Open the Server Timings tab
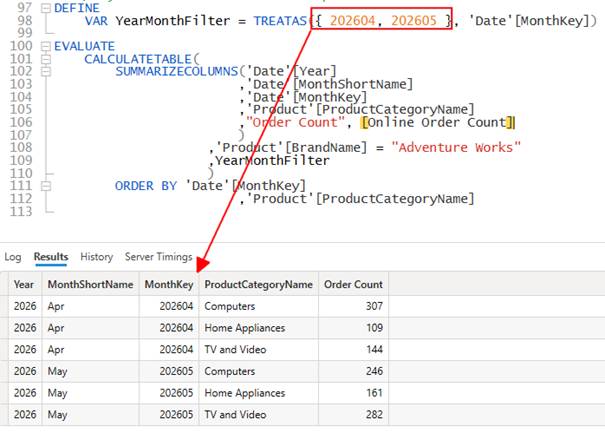This screenshot has width=605, height=433. point(158,257)
